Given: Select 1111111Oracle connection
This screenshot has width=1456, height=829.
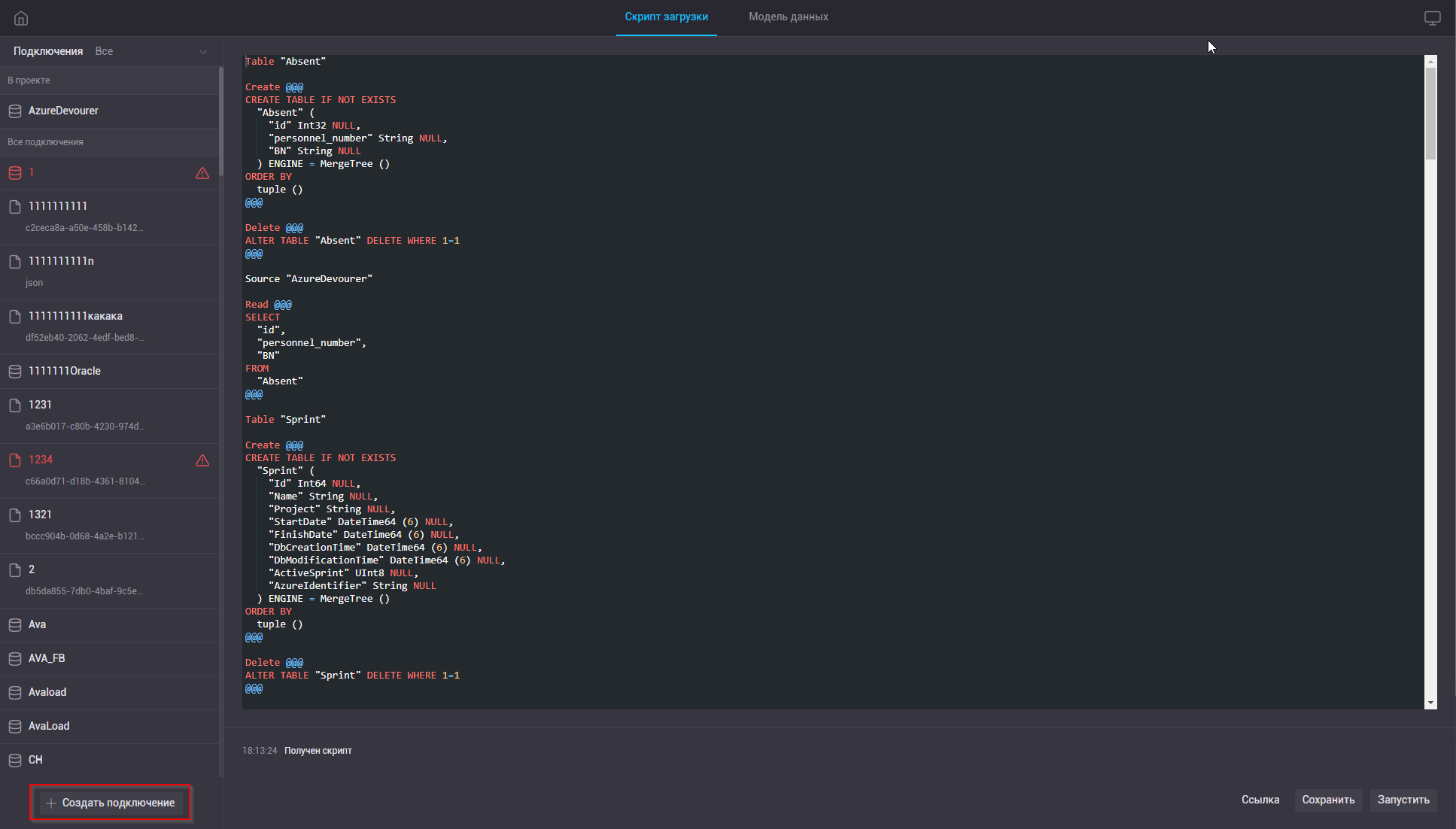Looking at the screenshot, I should coord(110,372).
